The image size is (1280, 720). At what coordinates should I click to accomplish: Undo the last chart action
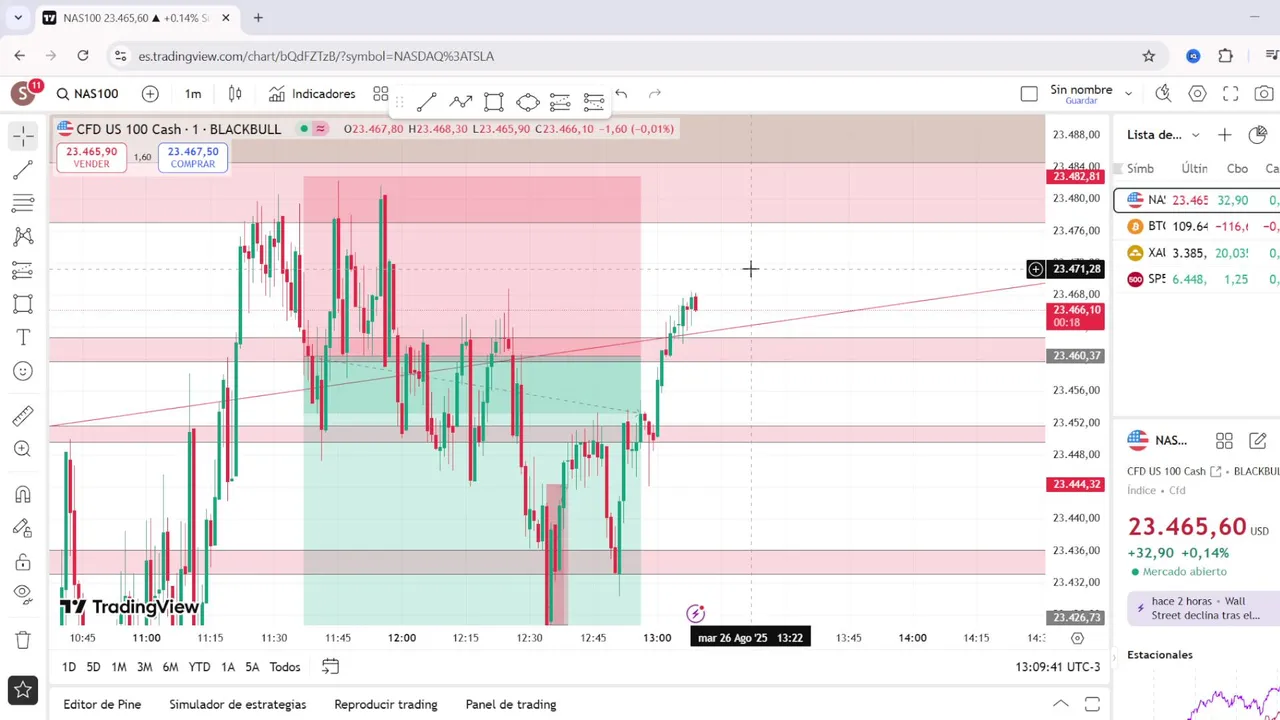pos(621,94)
